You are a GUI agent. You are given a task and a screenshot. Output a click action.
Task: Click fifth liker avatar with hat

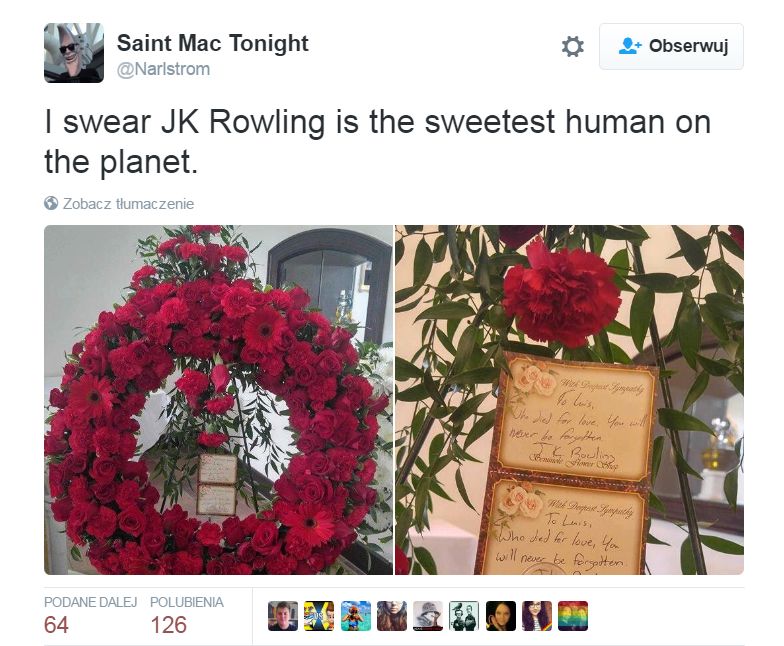[428, 616]
